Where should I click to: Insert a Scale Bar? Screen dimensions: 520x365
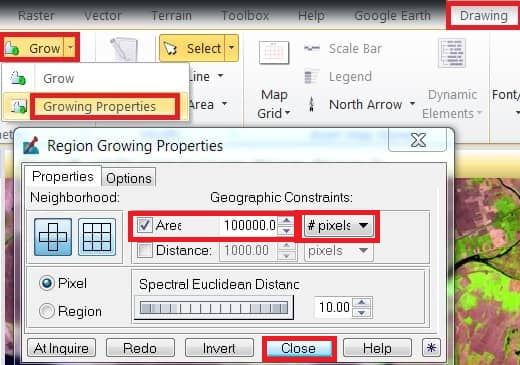point(342,49)
